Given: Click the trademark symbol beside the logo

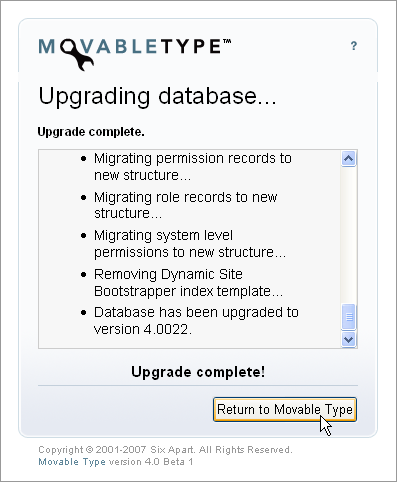Looking at the screenshot, I should coord(227,42).
